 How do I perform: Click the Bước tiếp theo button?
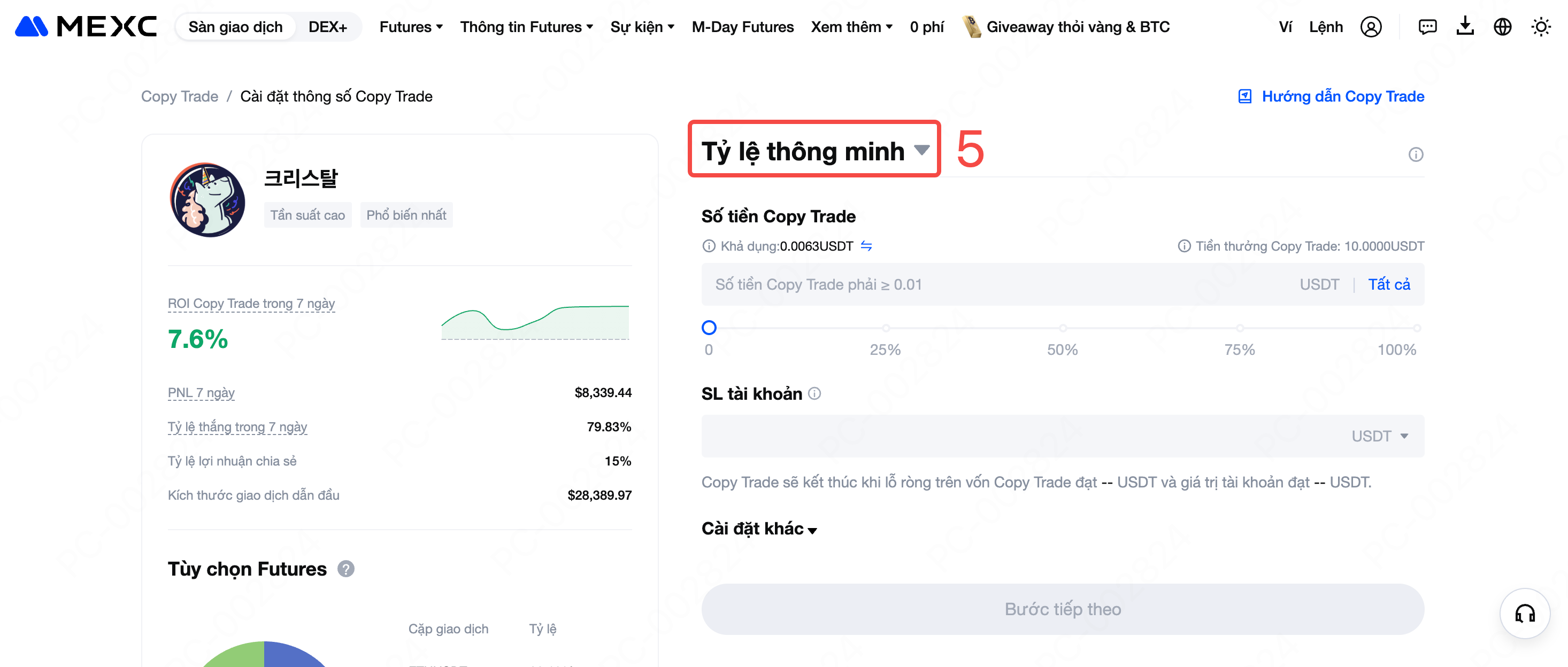[x=1062, y=609]
